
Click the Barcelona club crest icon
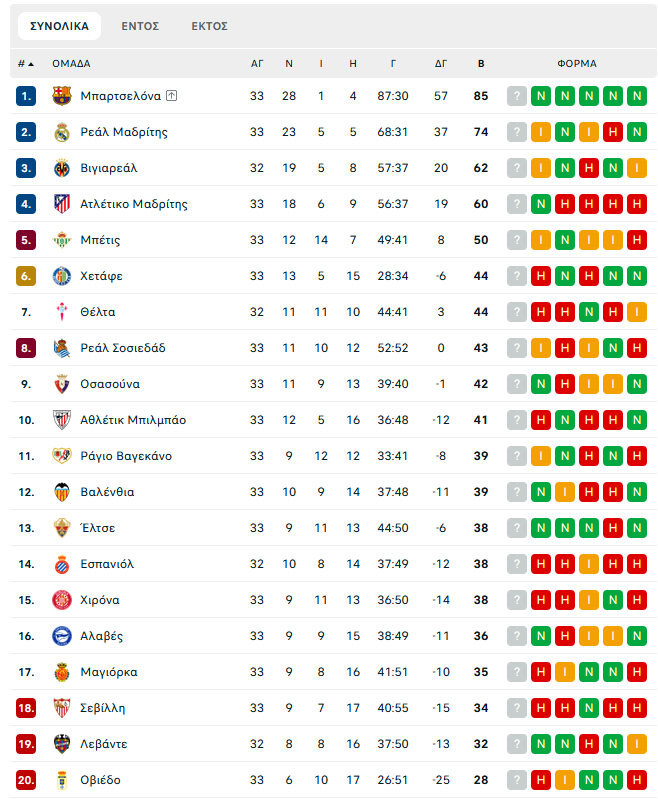pos(62,96)
